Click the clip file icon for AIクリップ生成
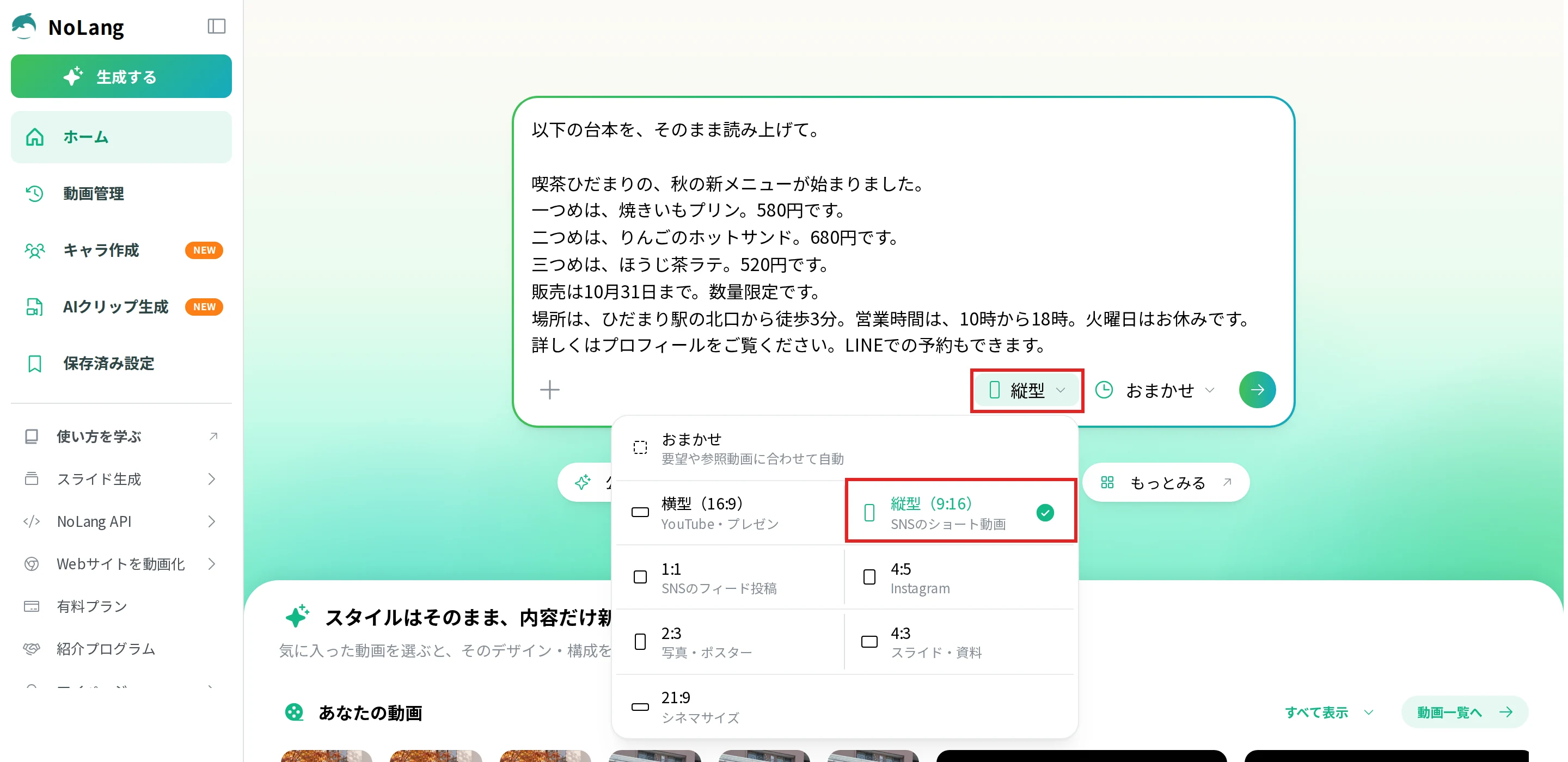The image size is (1568, 762). click(x=35, y=307)
